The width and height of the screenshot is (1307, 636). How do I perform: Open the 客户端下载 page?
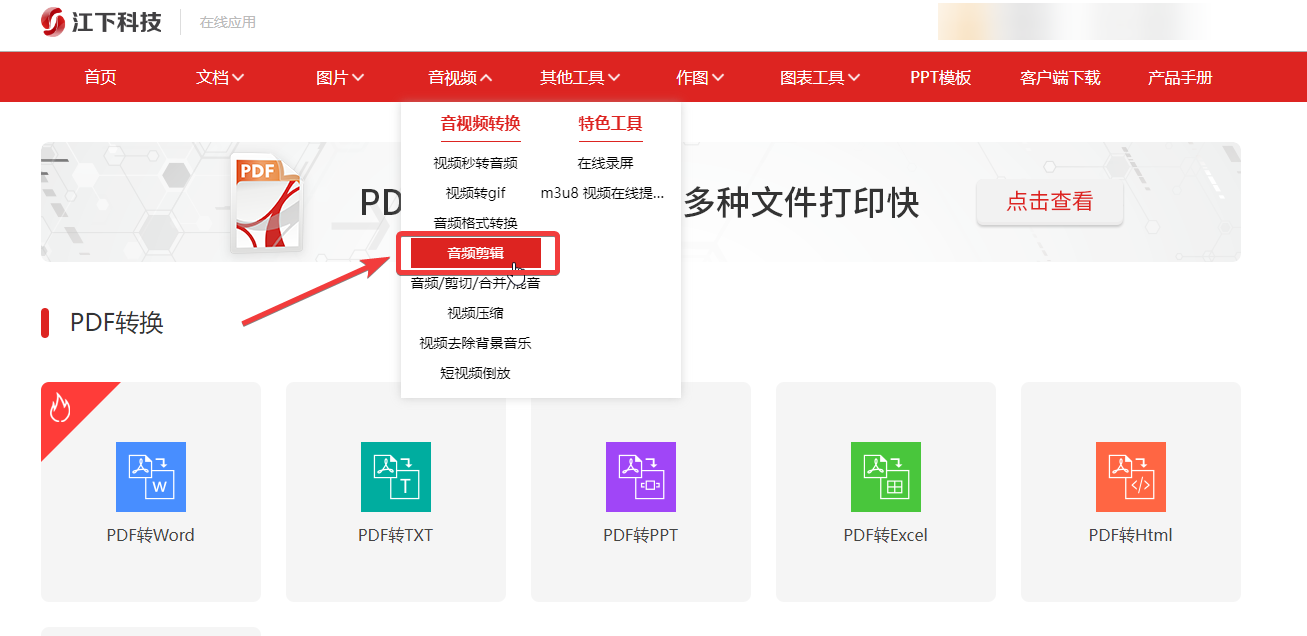click(1060, 77)
